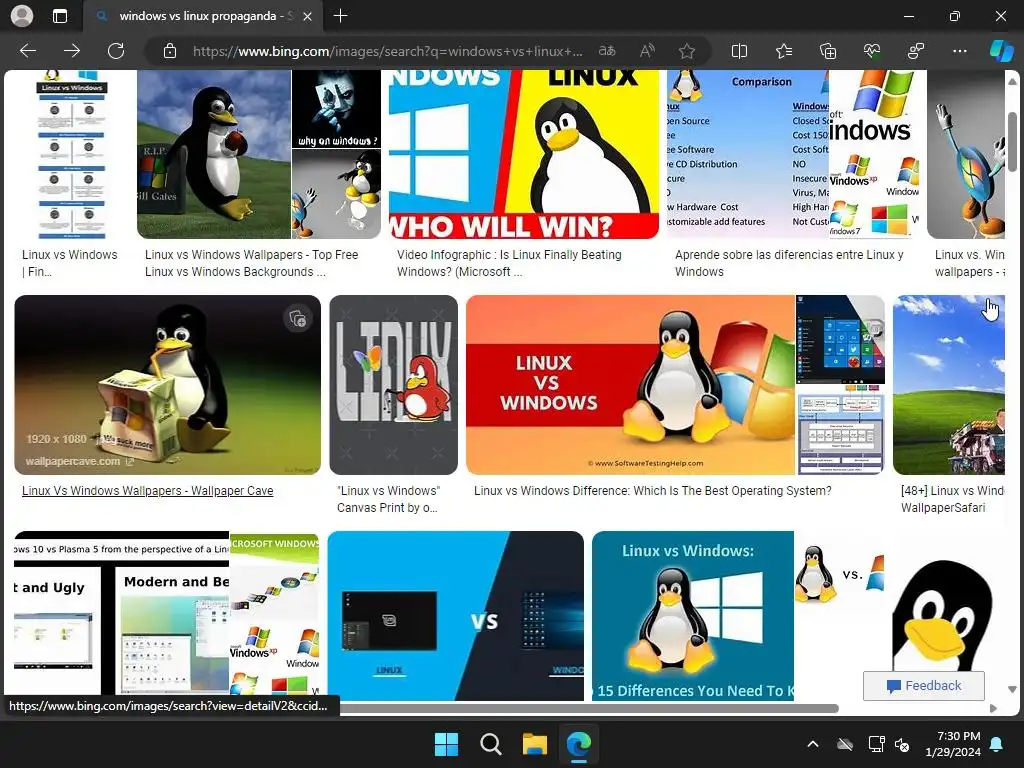Show hidden system tray icons
The height and width of the screenshot is (768, 1024).
[x=813, y=744]
